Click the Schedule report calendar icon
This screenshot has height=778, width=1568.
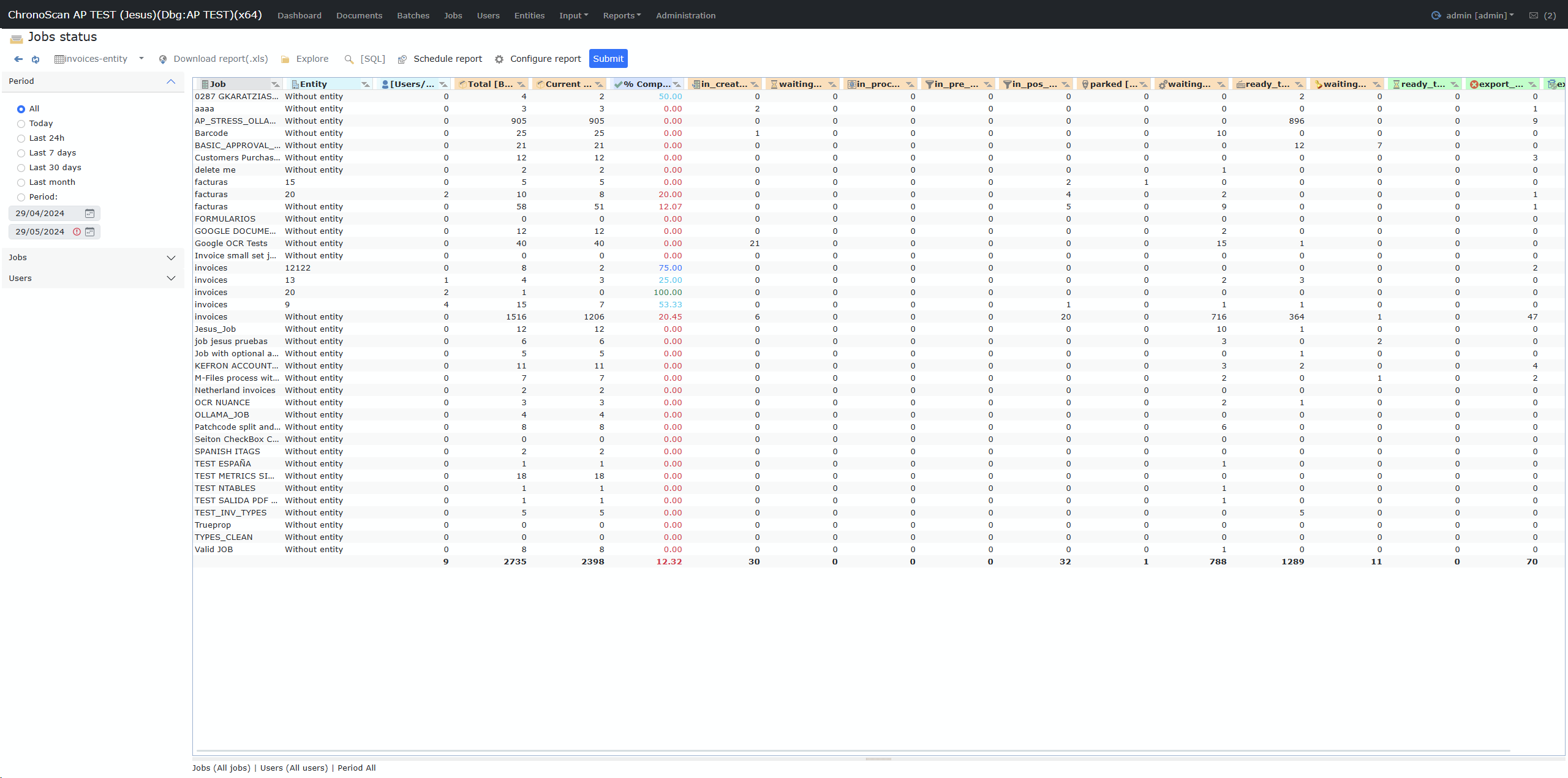(402, 59)
